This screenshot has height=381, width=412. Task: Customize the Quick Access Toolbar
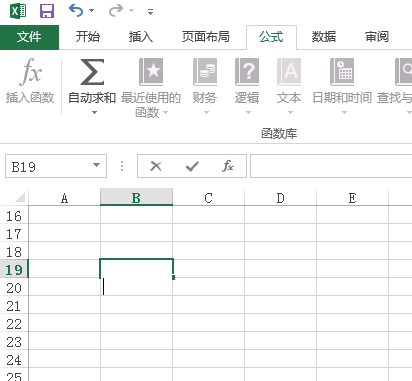point(151,12)
